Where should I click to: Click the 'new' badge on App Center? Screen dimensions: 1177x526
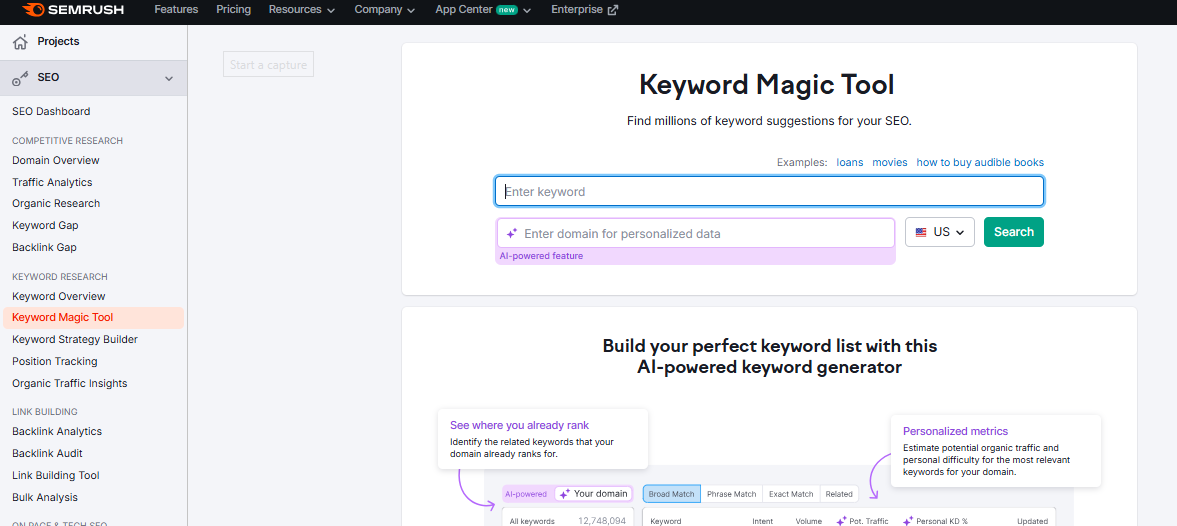507,10
